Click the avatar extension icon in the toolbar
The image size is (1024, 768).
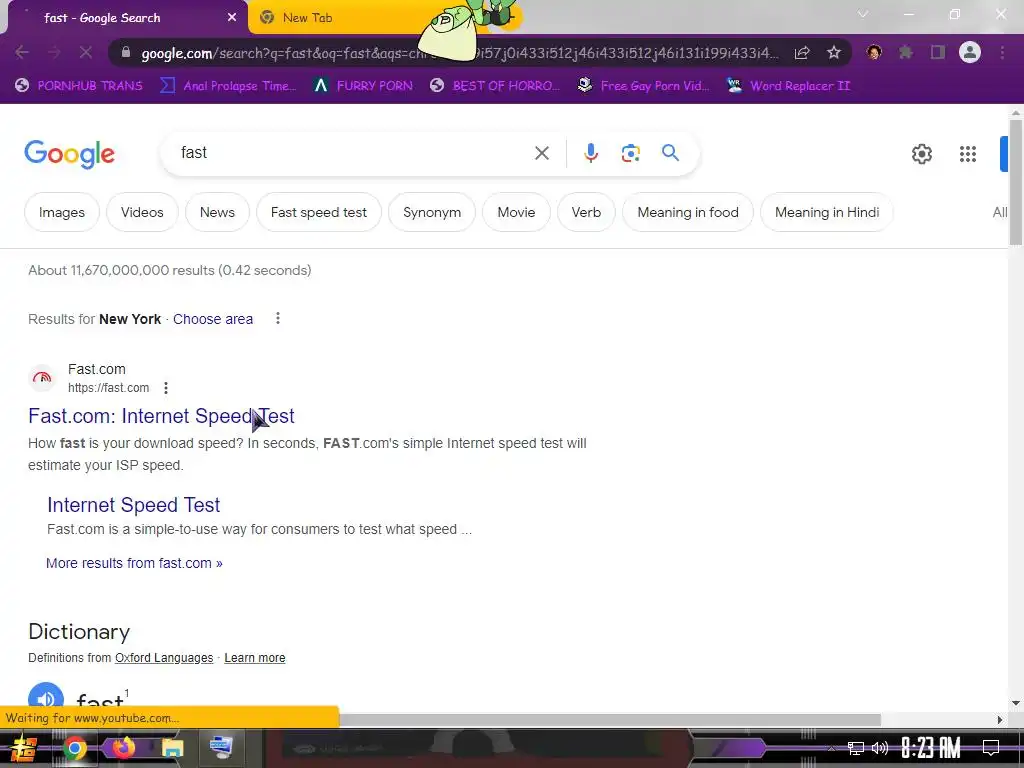pos(874,52)
